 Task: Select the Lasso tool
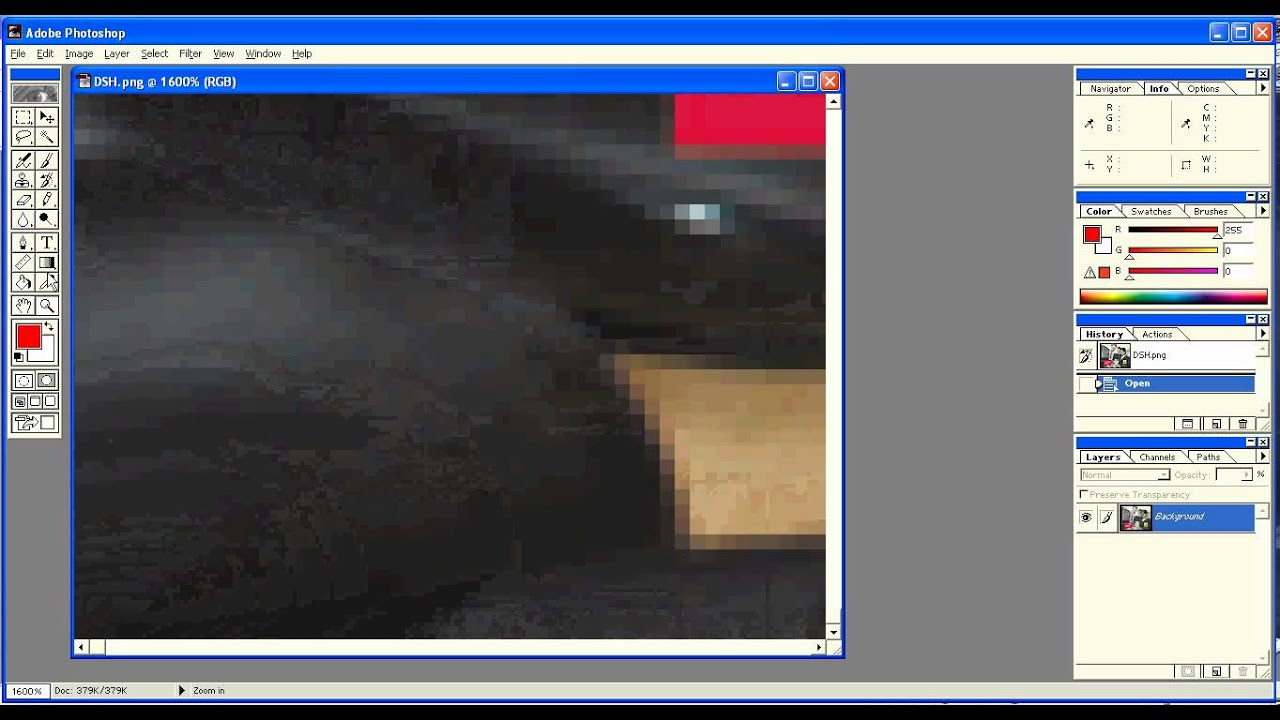pyautogui.click(x=23, y=138)
